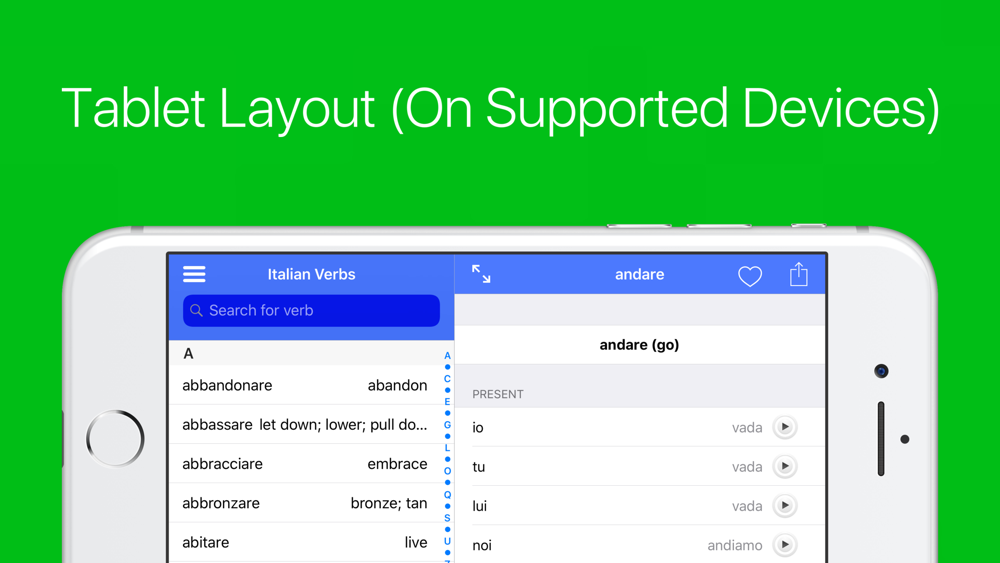Tap the expand fullscreen arrows icon
The image size is (1000, 563).
point(481,274)
